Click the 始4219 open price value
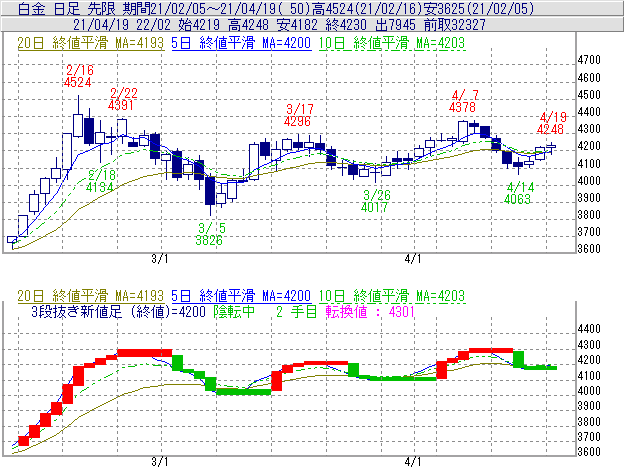Screen dimensions: 624x473 pyautogui.click(x=199, y=25)
